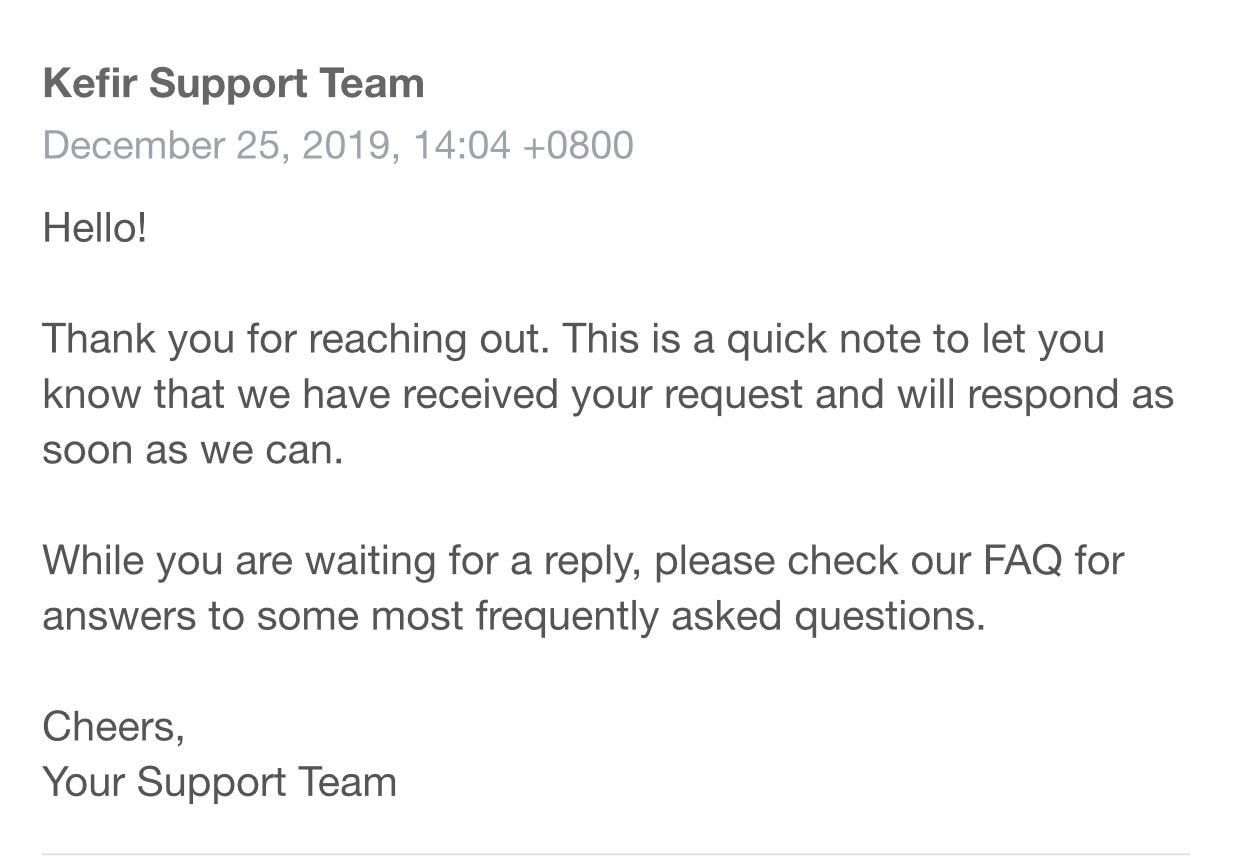Screen dimensions: 1242x862
Task: Click the word "answers" in the message
Action: point(119,616)
